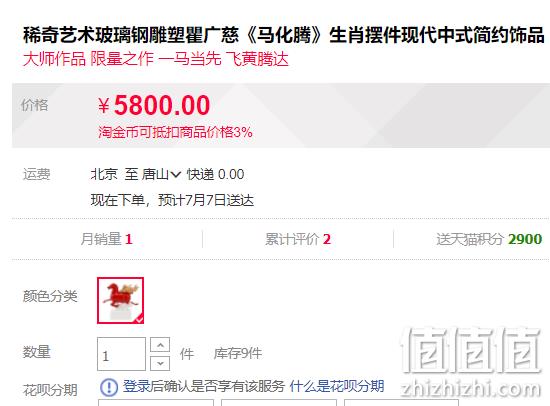Open 累计评价 2 reviews
This screenshot has height=406, width=550.
tap(298, 239)
